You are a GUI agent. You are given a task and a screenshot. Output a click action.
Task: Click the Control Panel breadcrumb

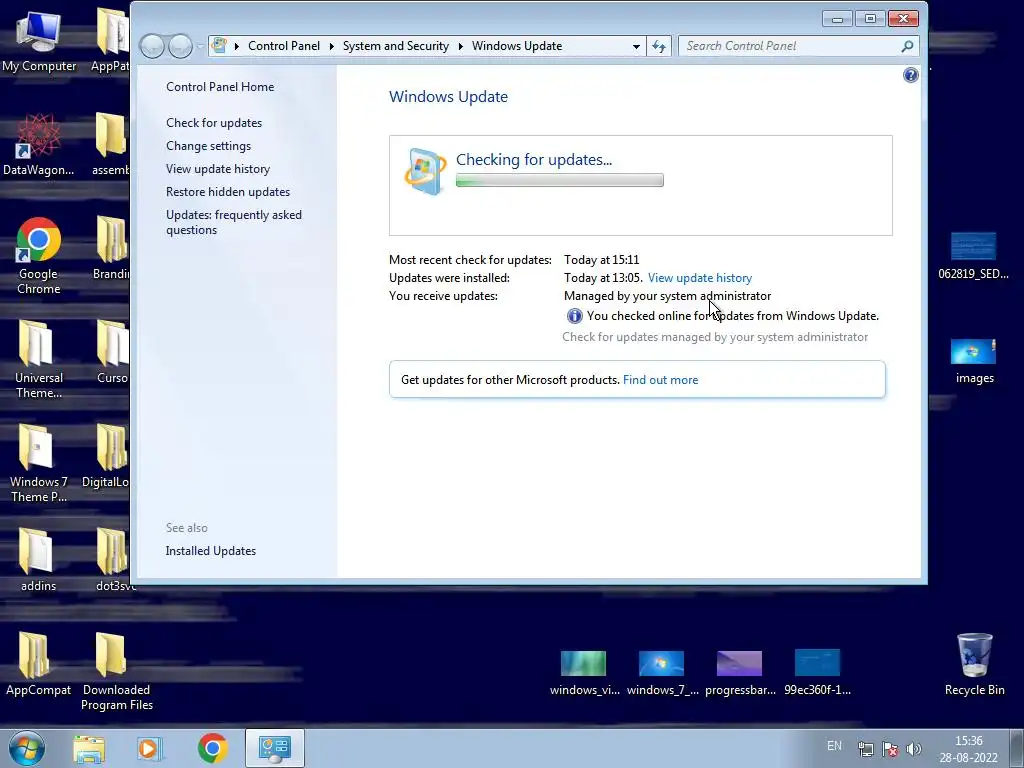pos(284,46)
